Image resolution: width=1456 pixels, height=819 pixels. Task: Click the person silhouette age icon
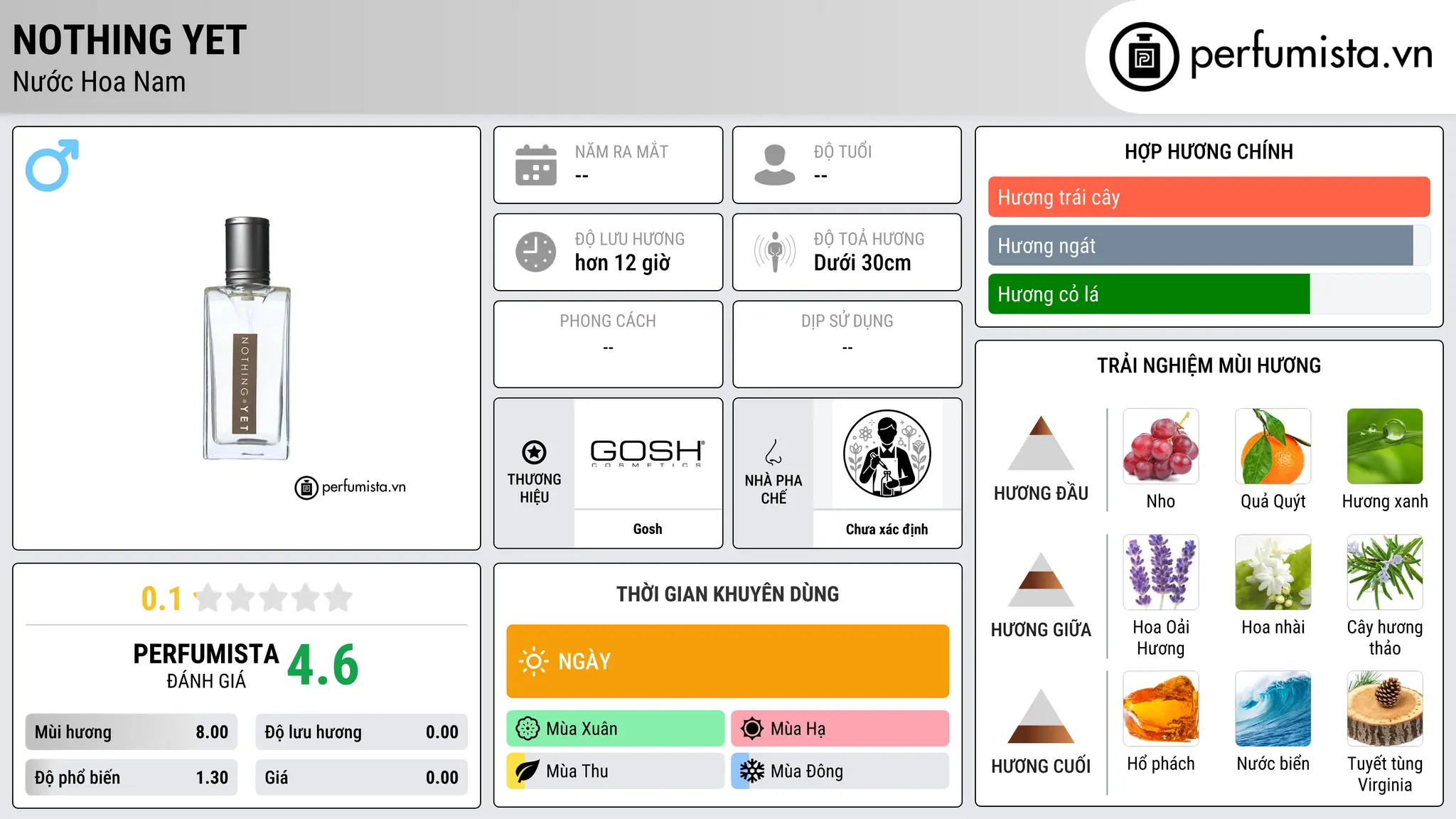(775, 165)
